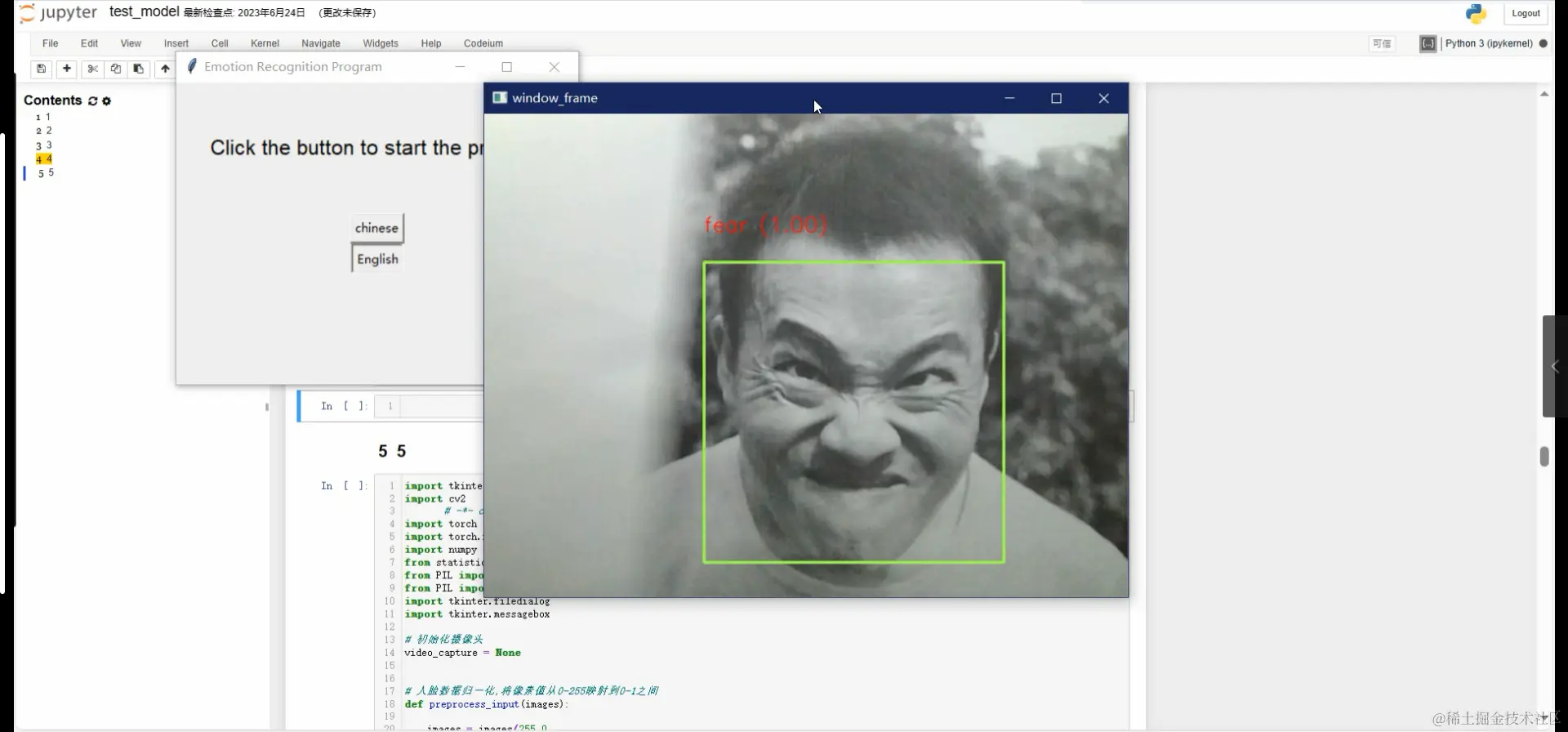
Task: Maximize the Emotion Recognition Program window
Action: [506, 67]
